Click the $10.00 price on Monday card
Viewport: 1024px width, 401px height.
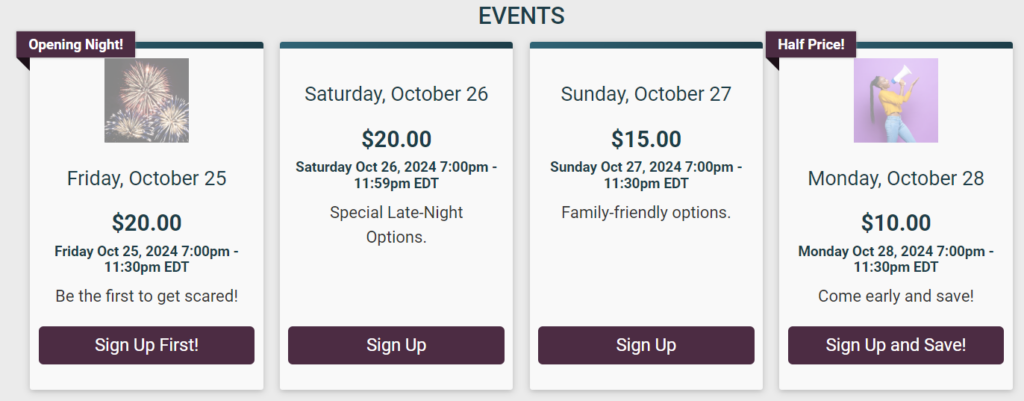coord(895,223)
